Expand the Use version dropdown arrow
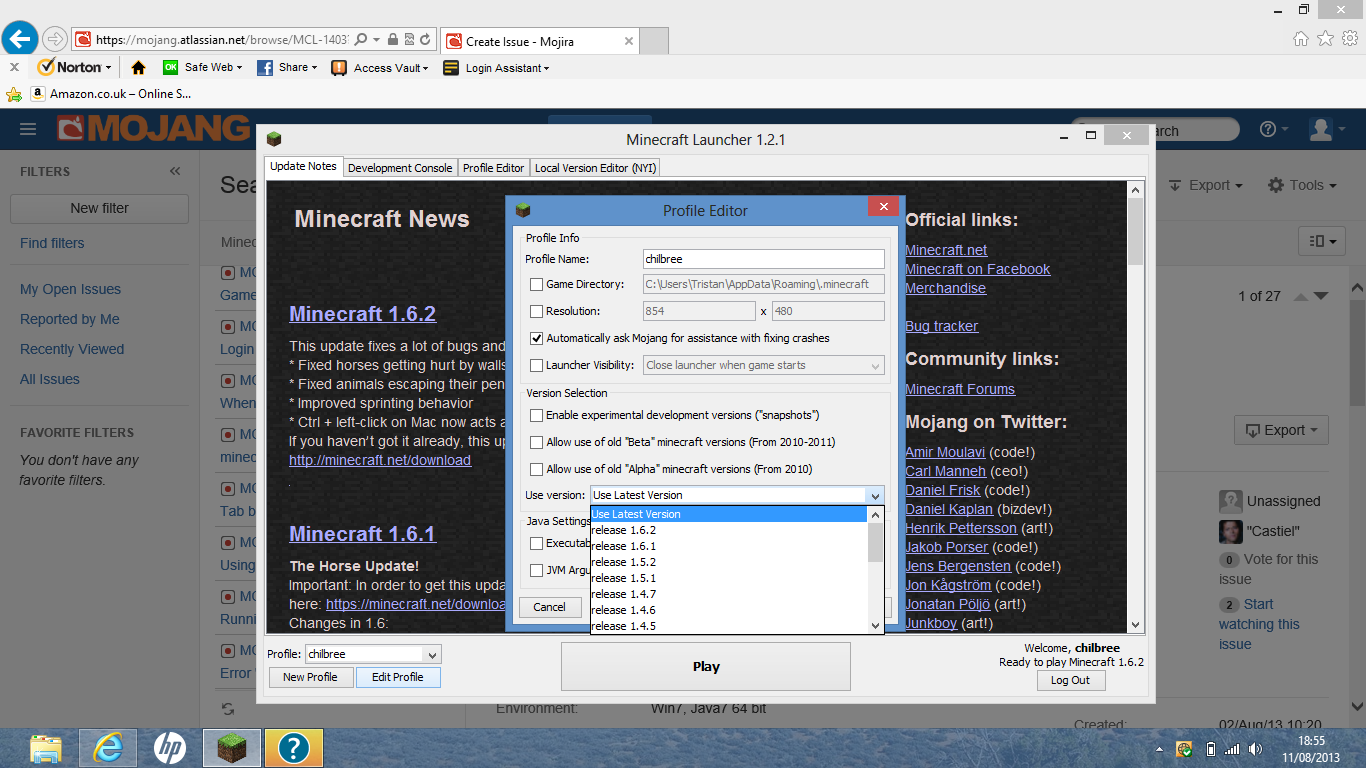 pos(875,495)
